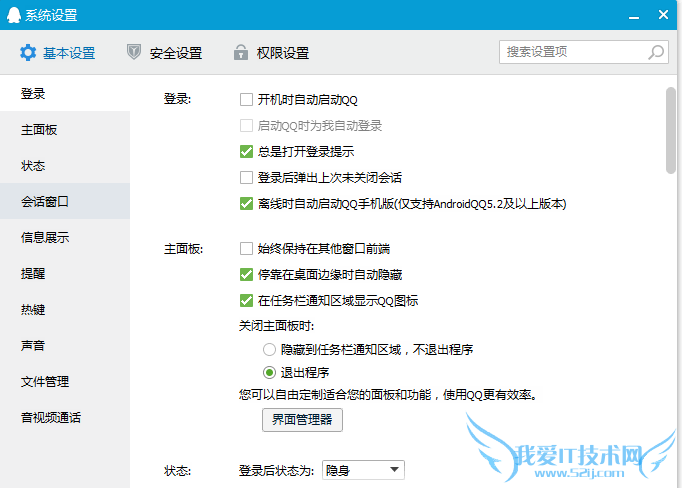This screenshot has height=488, width=682.
Task: Select 隐藏到任务栏通知区域，不退出程序 radio button
Action: click(x=269, y=349)
